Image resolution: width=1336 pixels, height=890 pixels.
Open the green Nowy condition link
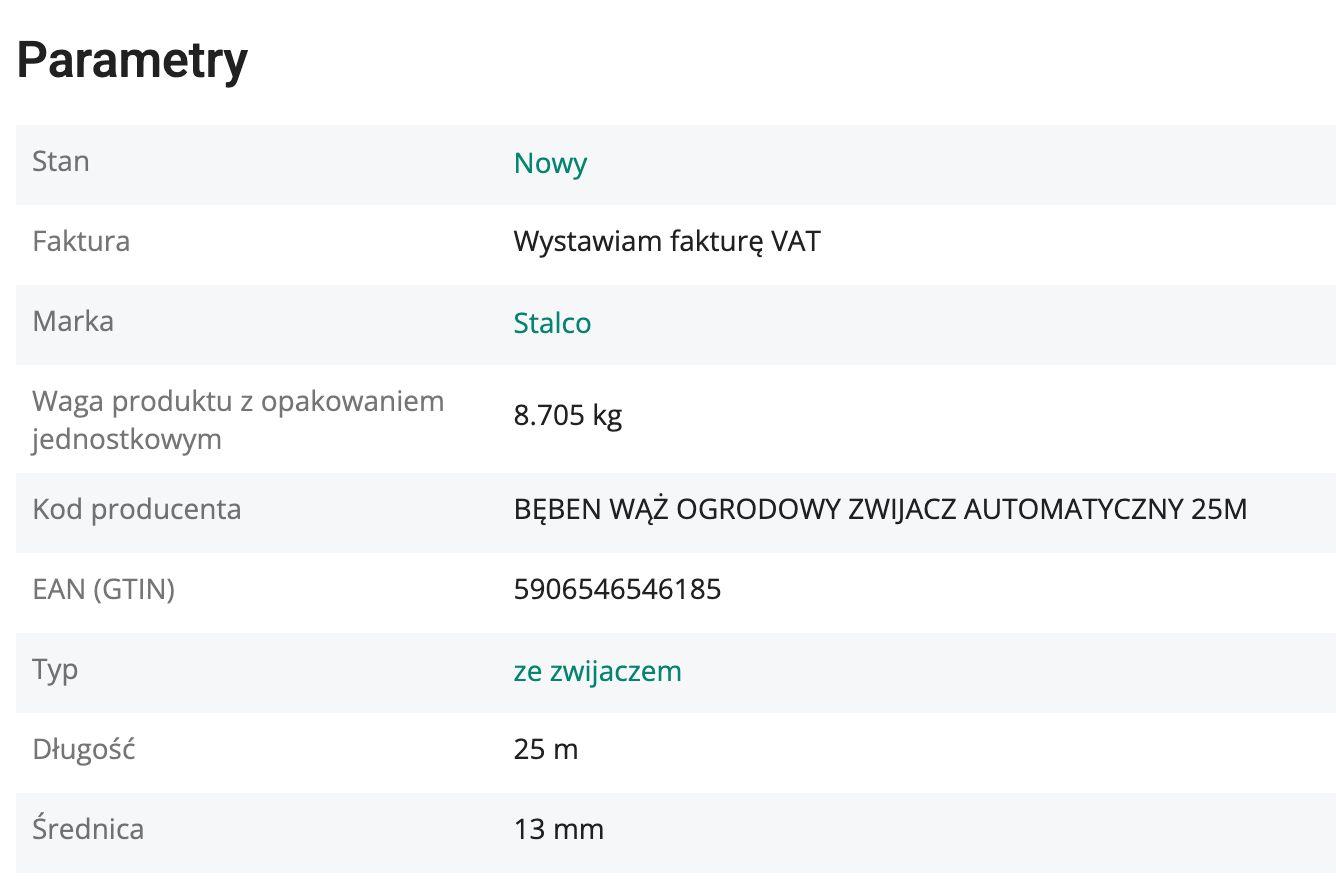[550, 164]
